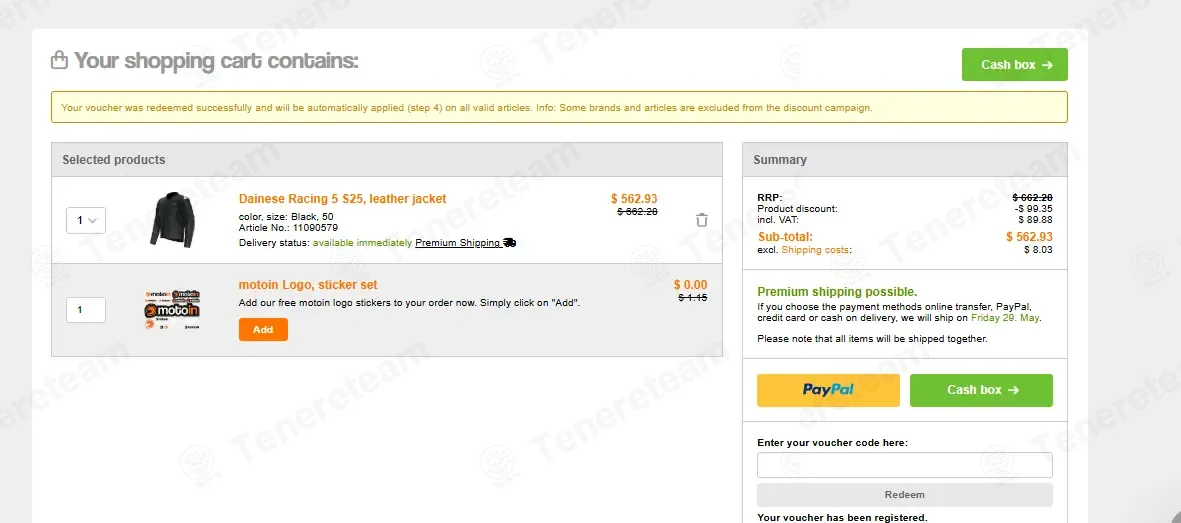Click the top Cash box button
Image resolution: width=1181 pixels, height=523 pixels.
[1015, 65]
